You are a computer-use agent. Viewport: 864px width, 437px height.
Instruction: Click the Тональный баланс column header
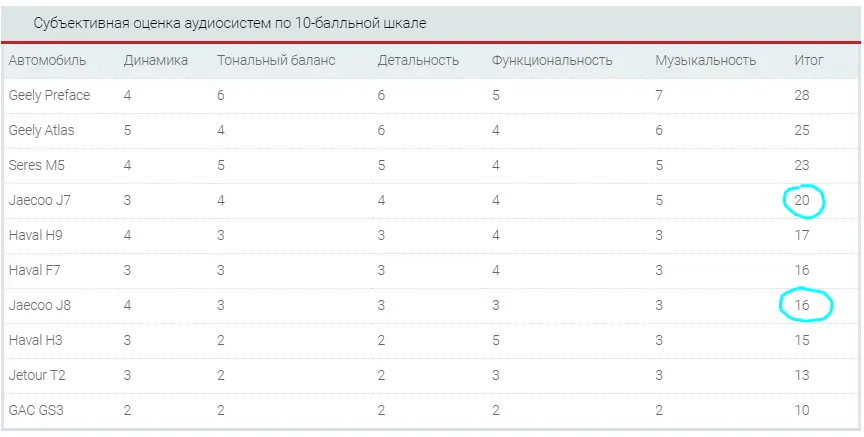[x=276, y=60]
